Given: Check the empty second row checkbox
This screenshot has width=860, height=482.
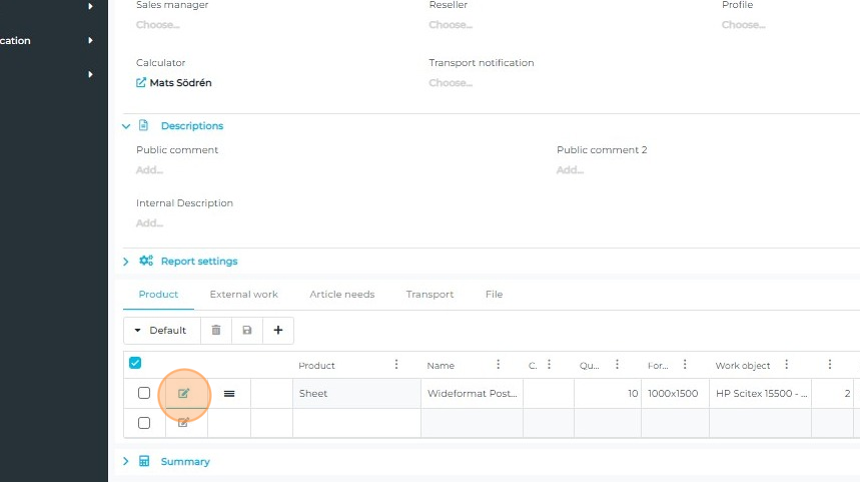Looking at the screenshot, I should tap(144, 423).
